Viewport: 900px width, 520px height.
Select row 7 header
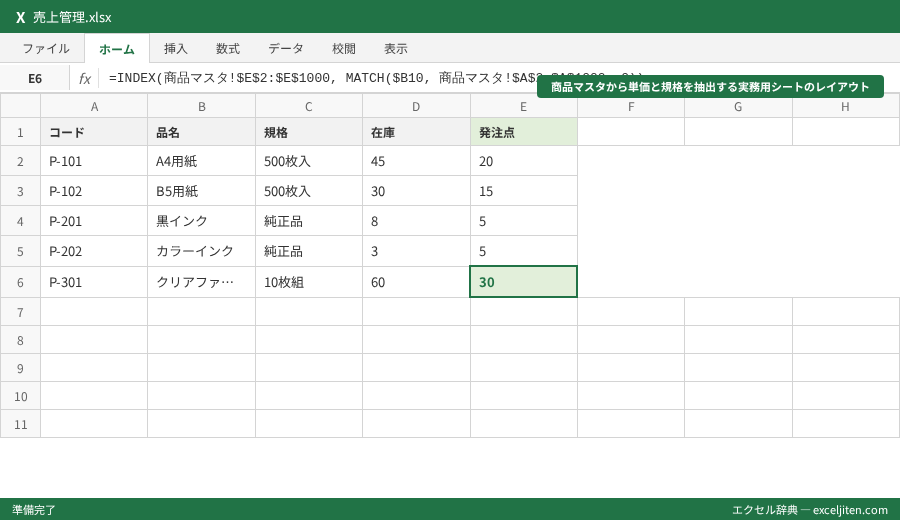20,312
